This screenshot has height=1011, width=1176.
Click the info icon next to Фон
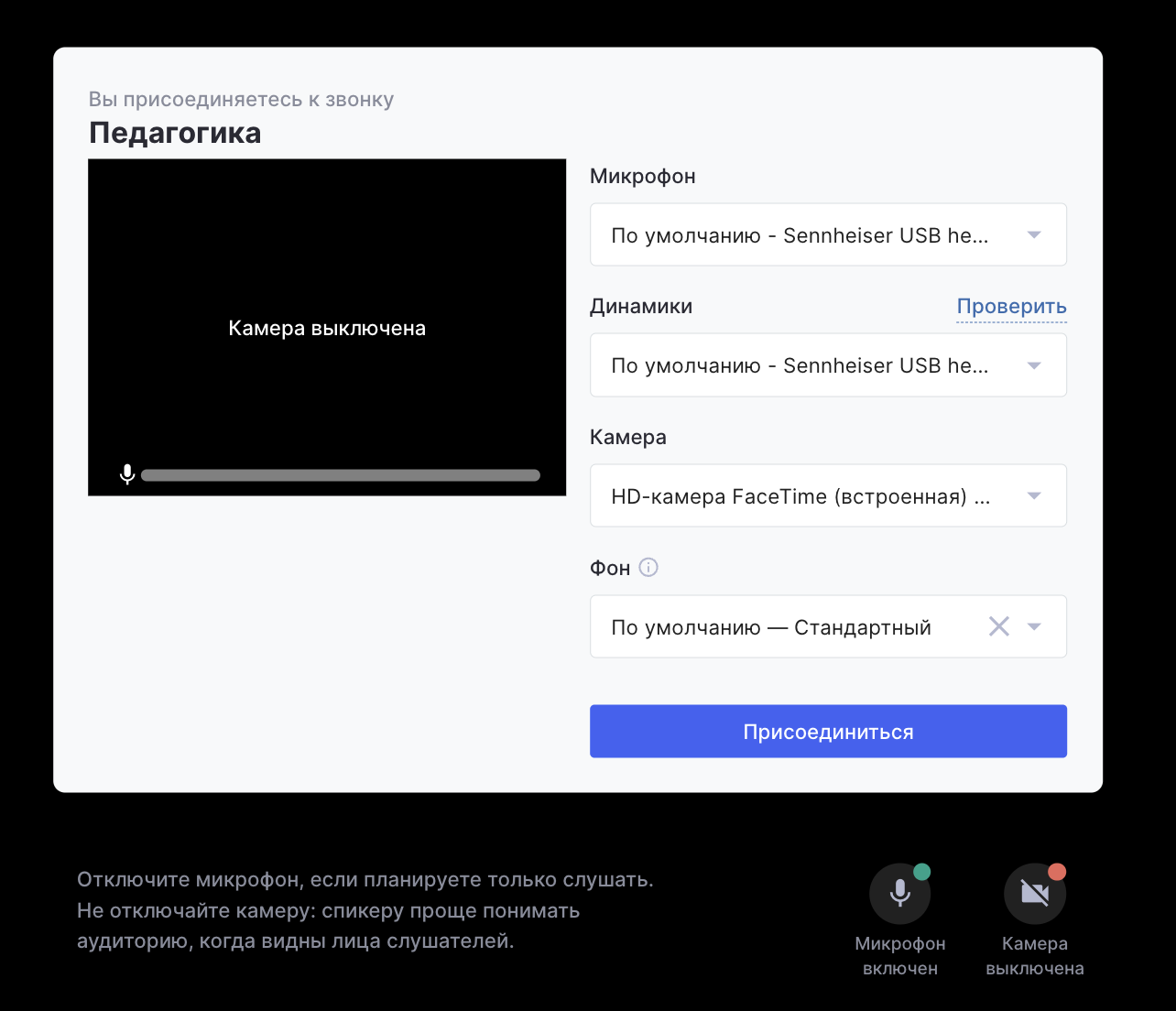tap(648, 568)
